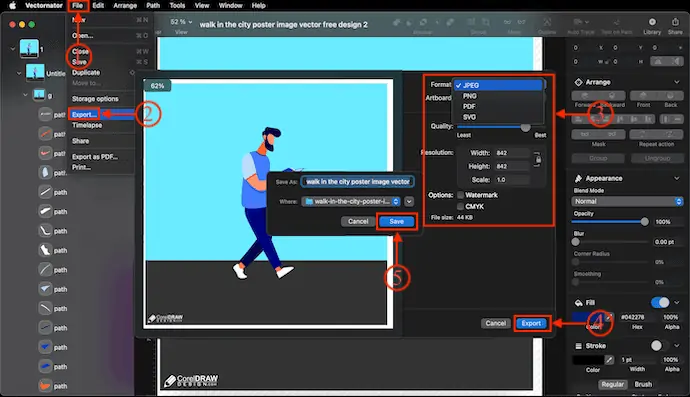690x397 pixels.
Task: Open the 52 % zoom dropdown
Action: (x=181, y=22)
